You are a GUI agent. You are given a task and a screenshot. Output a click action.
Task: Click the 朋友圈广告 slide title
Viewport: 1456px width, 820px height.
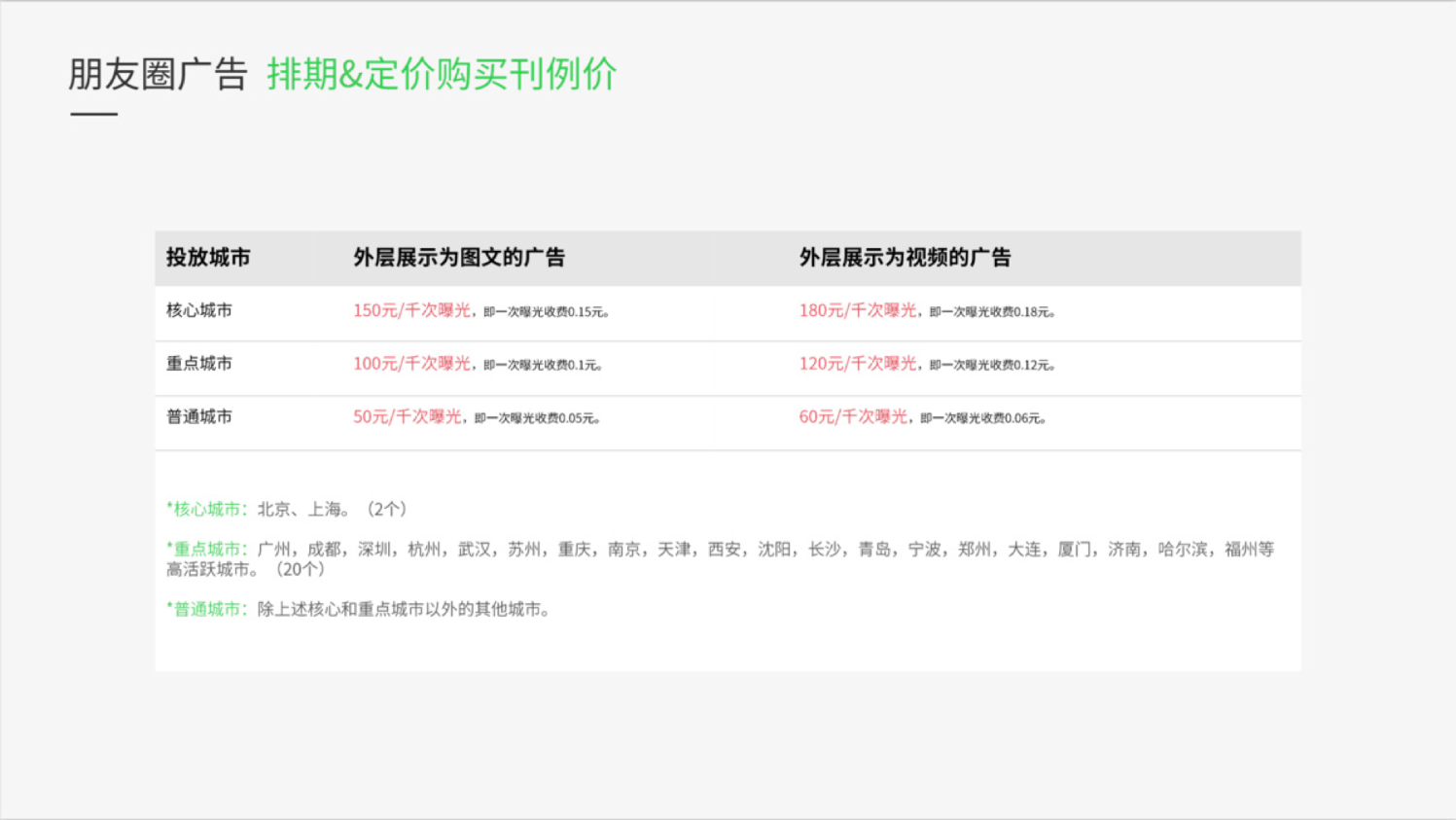(x=158, y=74)
